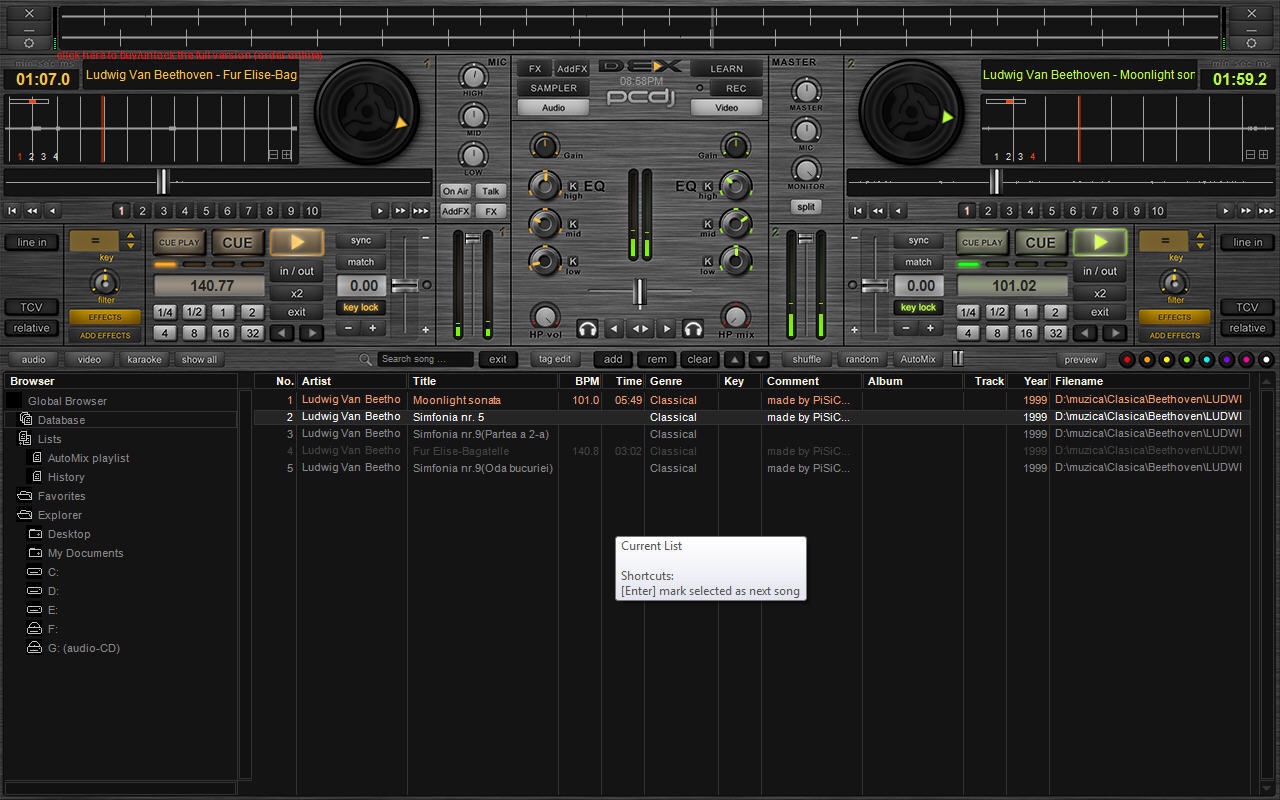1280x800 pixels.
Task: Filter browser by karaoke files
Action: 144,359
